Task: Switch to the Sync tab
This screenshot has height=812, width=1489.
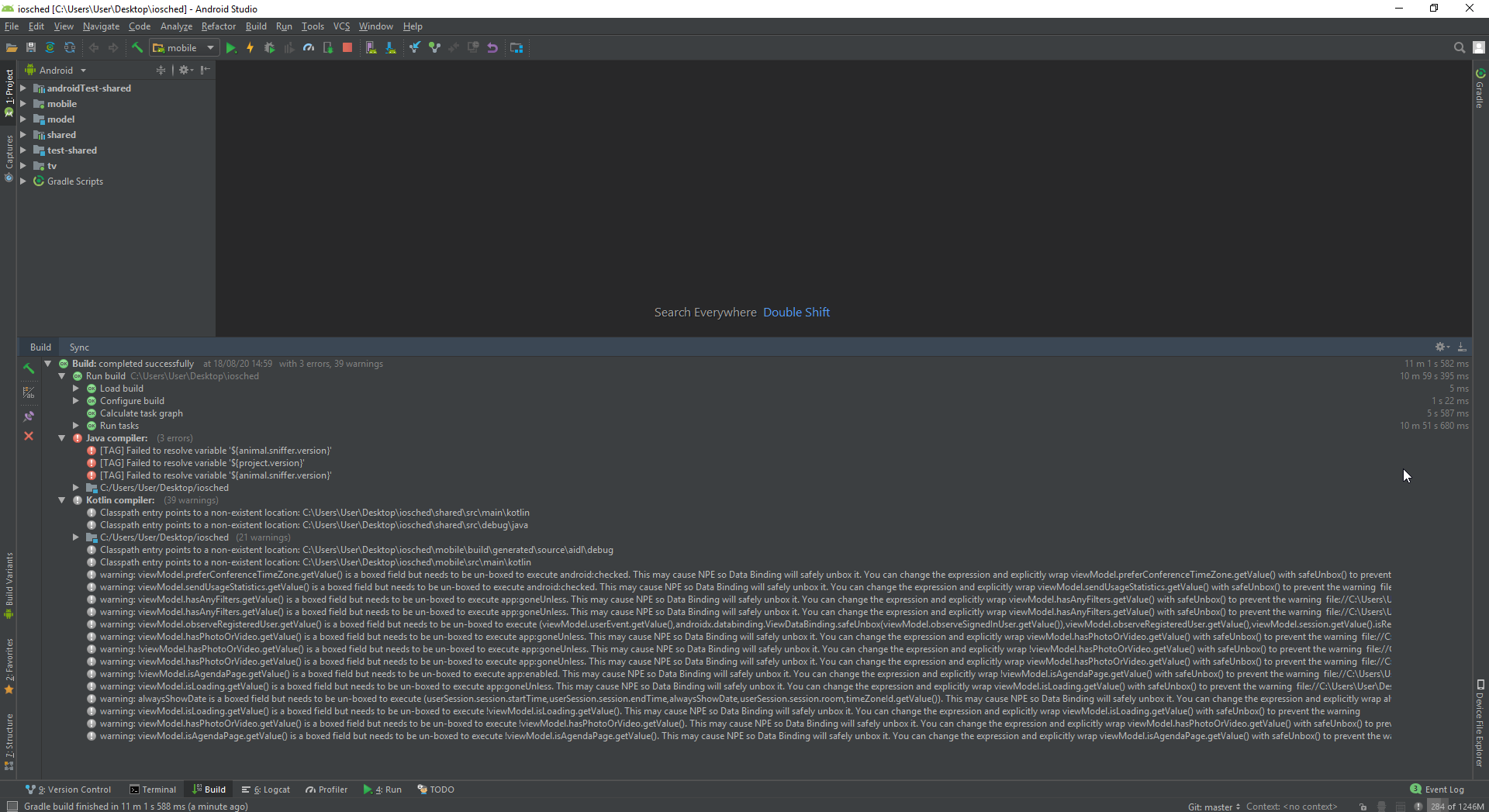Action: (x=79, y=347)
